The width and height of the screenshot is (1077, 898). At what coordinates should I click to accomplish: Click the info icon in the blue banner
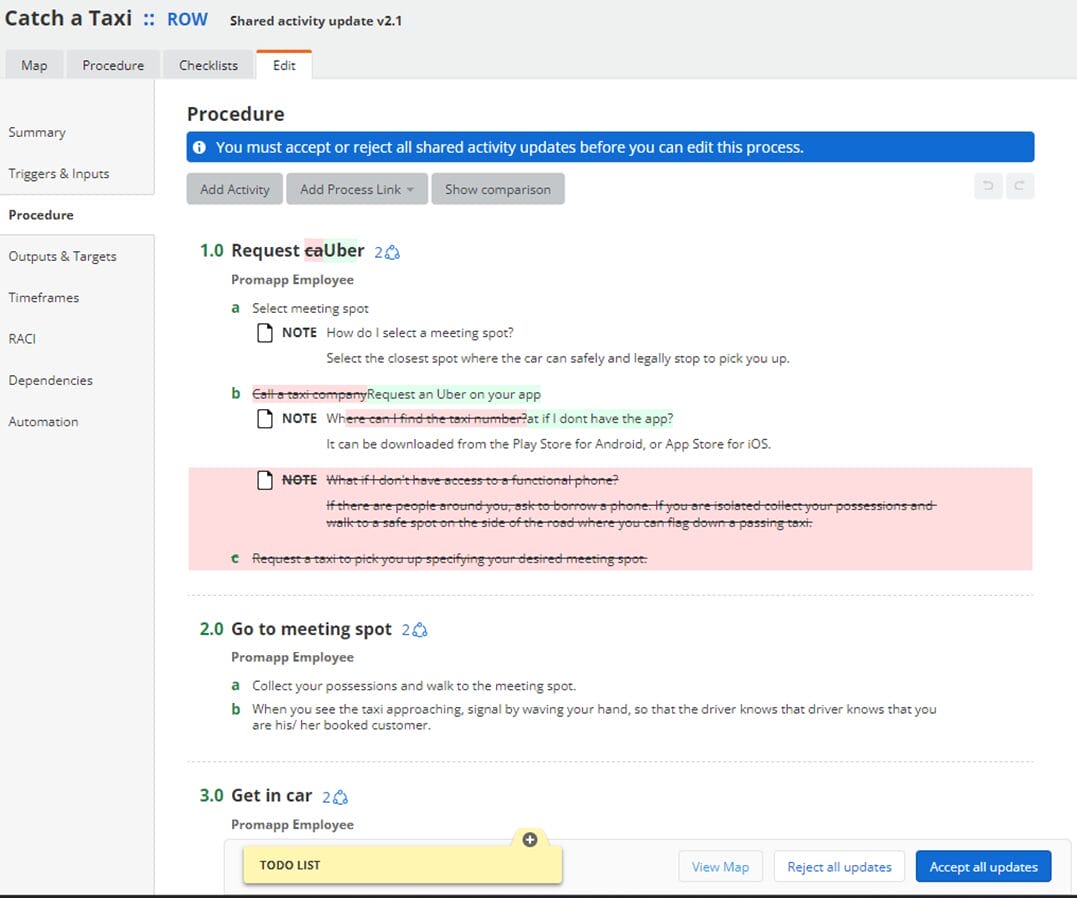(x=199, y=147)
